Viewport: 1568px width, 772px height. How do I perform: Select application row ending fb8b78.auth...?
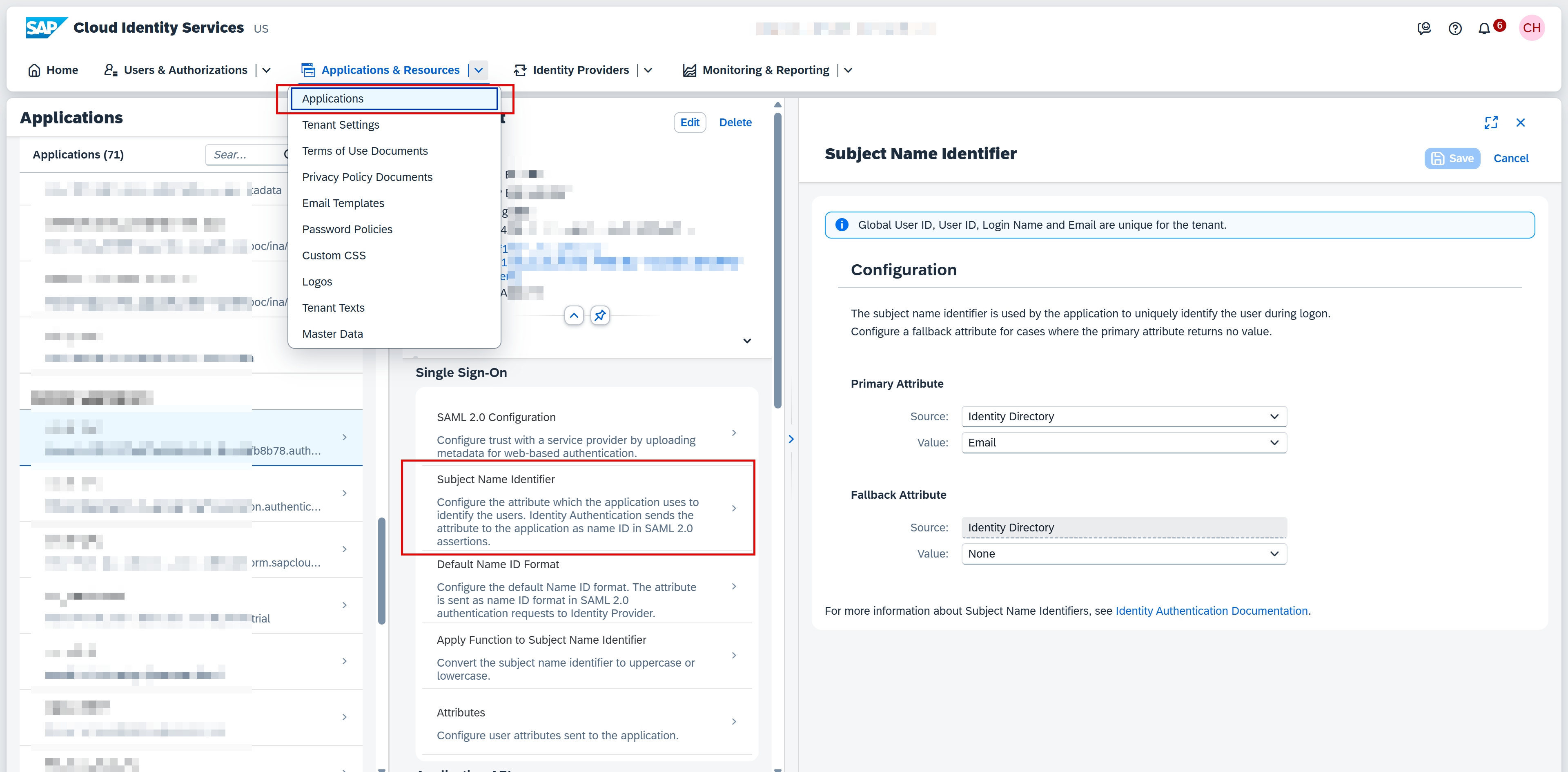pyautogui.click(x=191, y=438)
